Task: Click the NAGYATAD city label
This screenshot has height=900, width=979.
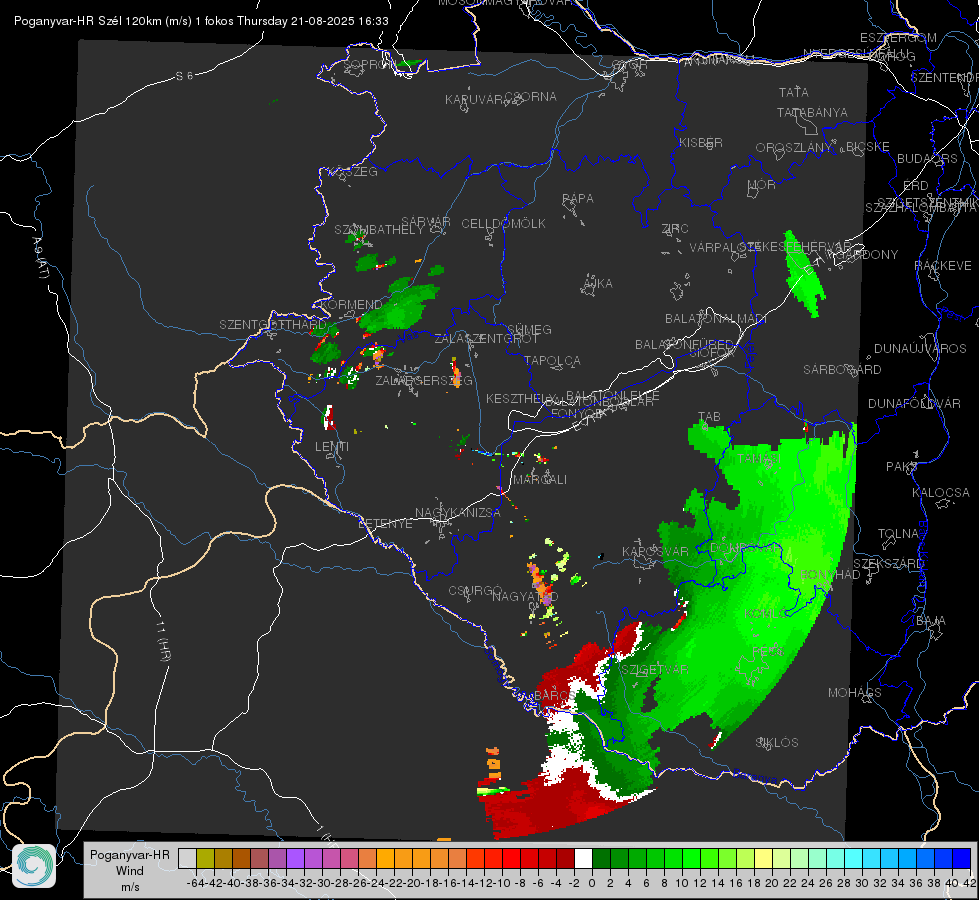Action: coord(525,597)
